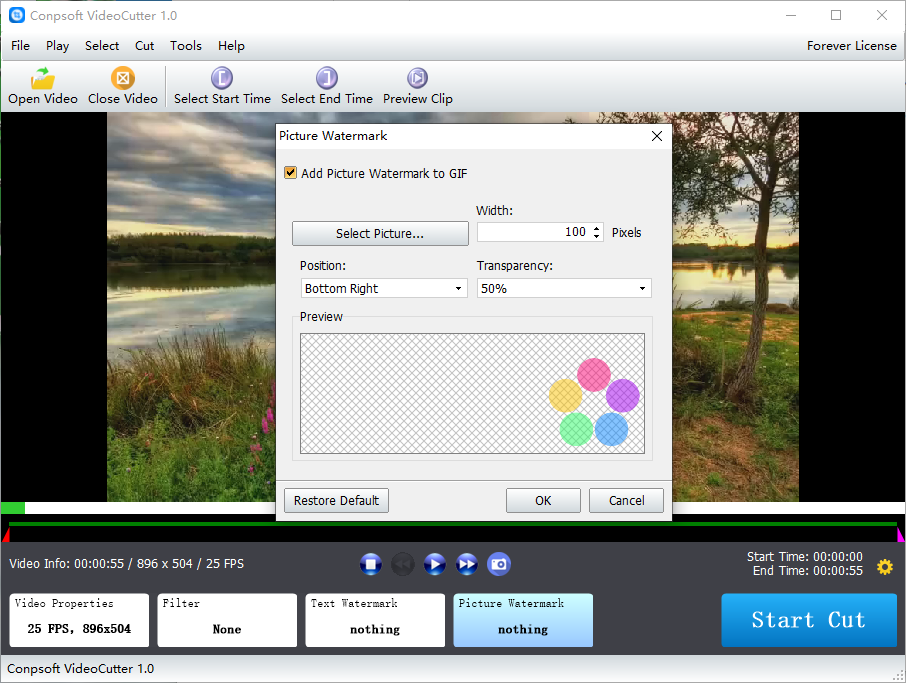Click the Start Cut button

[809, 620]
